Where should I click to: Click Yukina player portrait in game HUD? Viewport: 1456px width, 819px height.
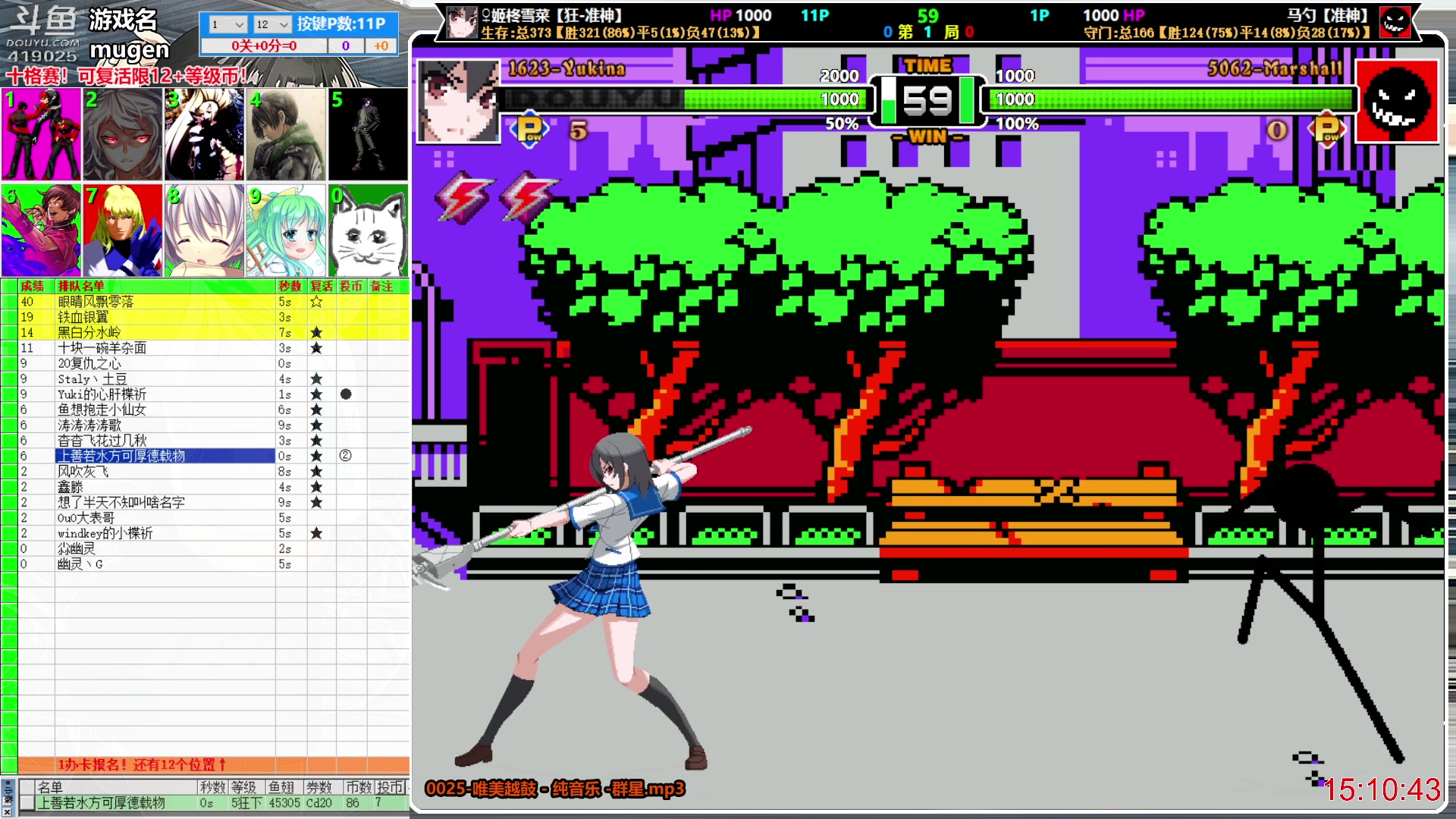pos(458,102)
